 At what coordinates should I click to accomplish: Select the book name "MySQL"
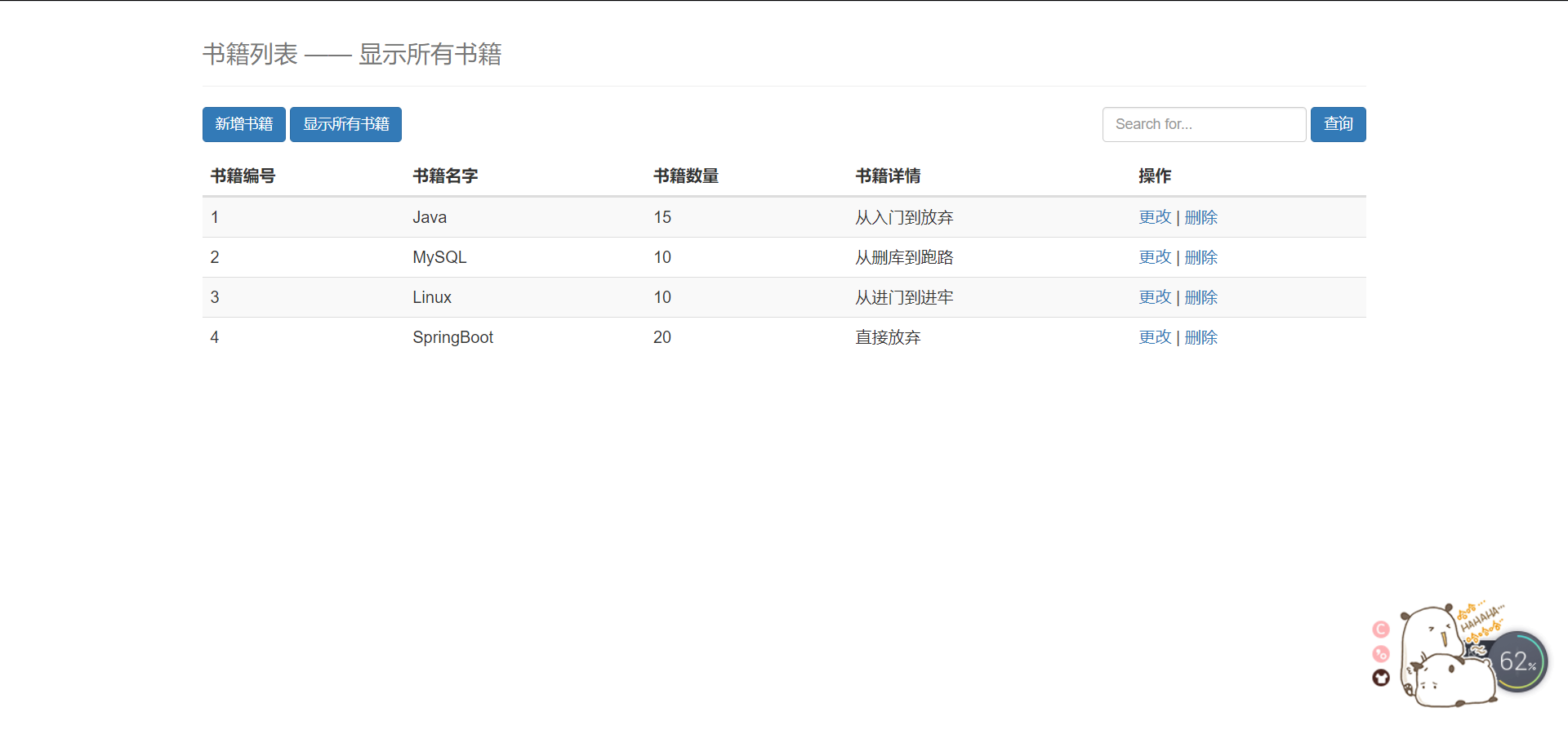tap(439, 257)
